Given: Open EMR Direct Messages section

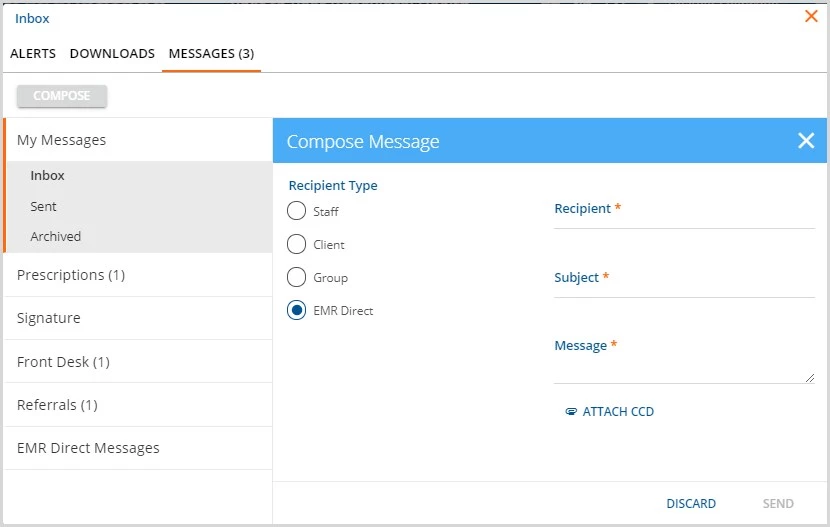Looking at the screenshot, I should tap(138, 448).
